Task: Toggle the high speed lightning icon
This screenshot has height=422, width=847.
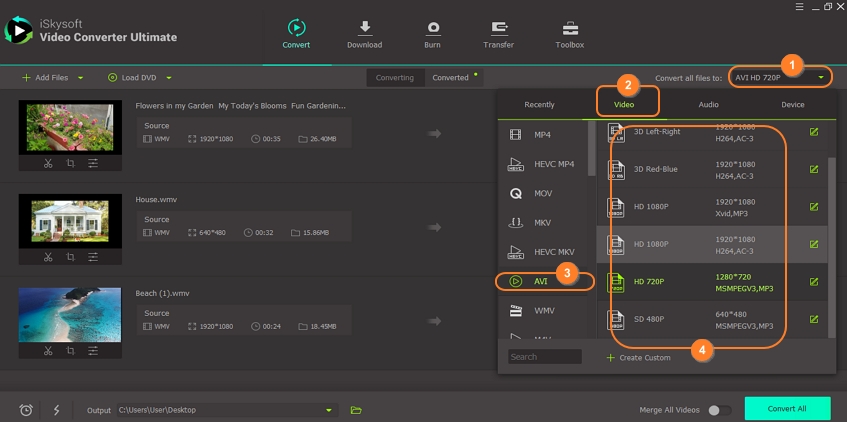Action: [56, 410]
